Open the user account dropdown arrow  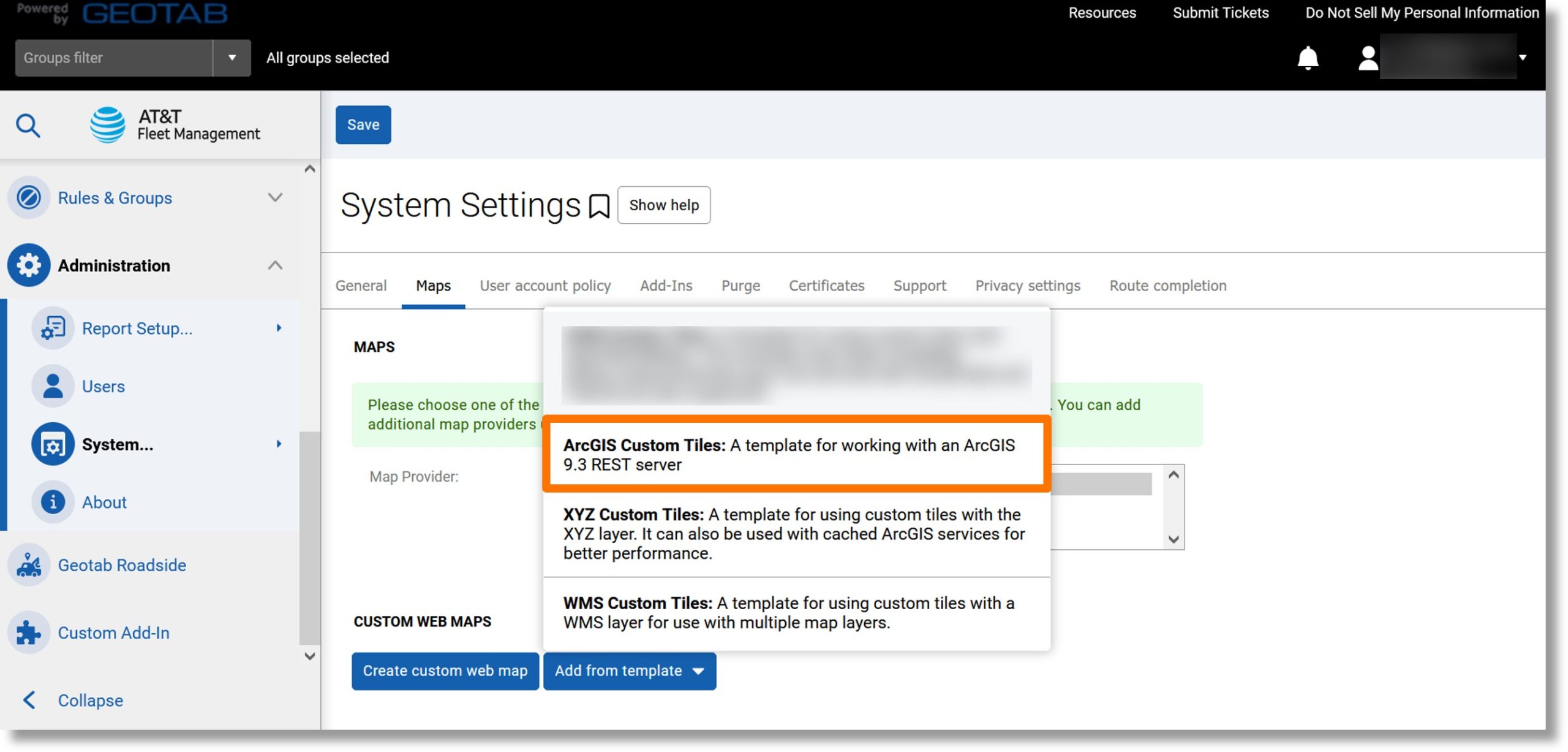pyautogui.click(x=1523, y=58)
